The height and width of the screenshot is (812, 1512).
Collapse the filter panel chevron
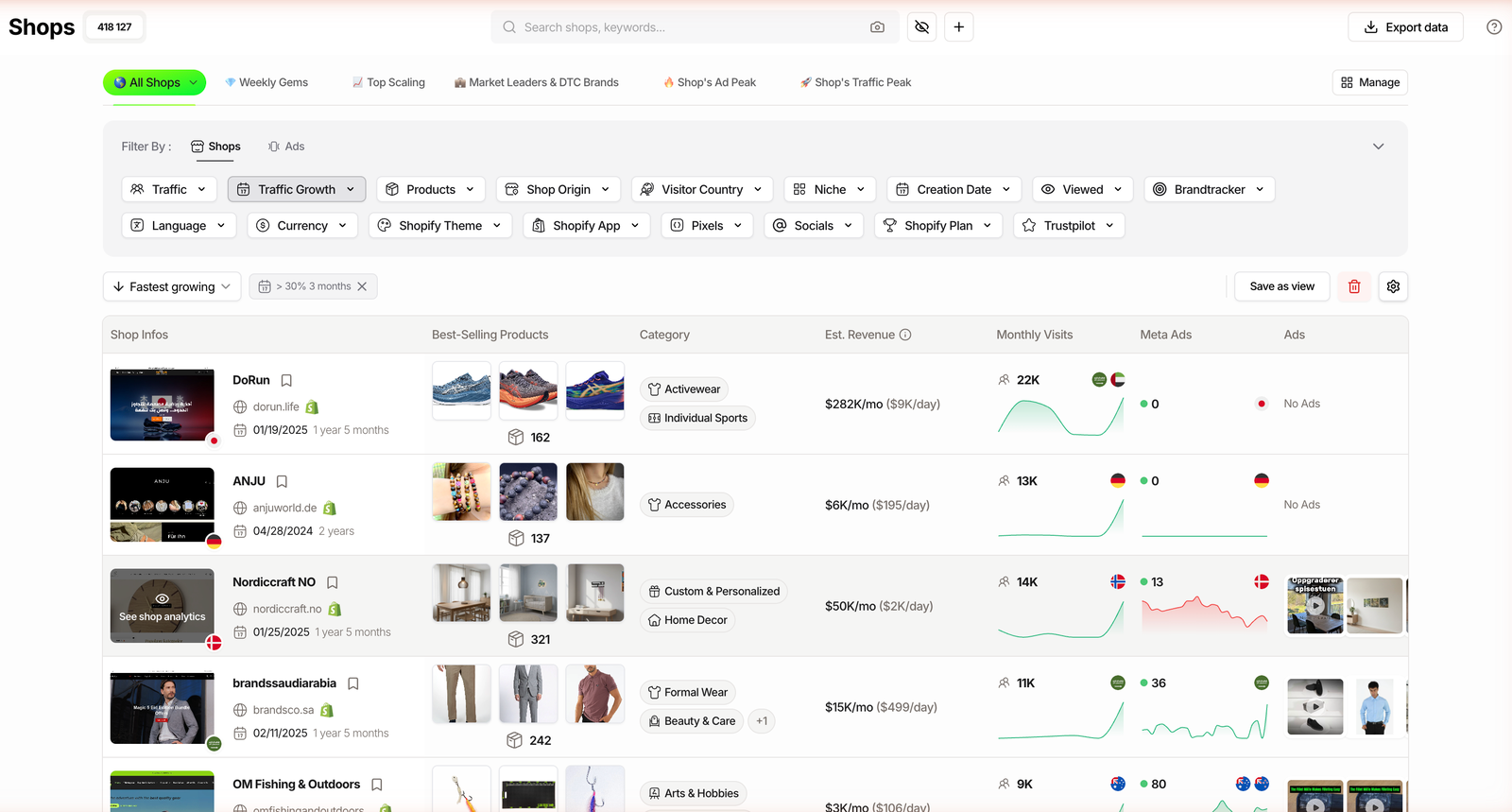coord(1379,147)
